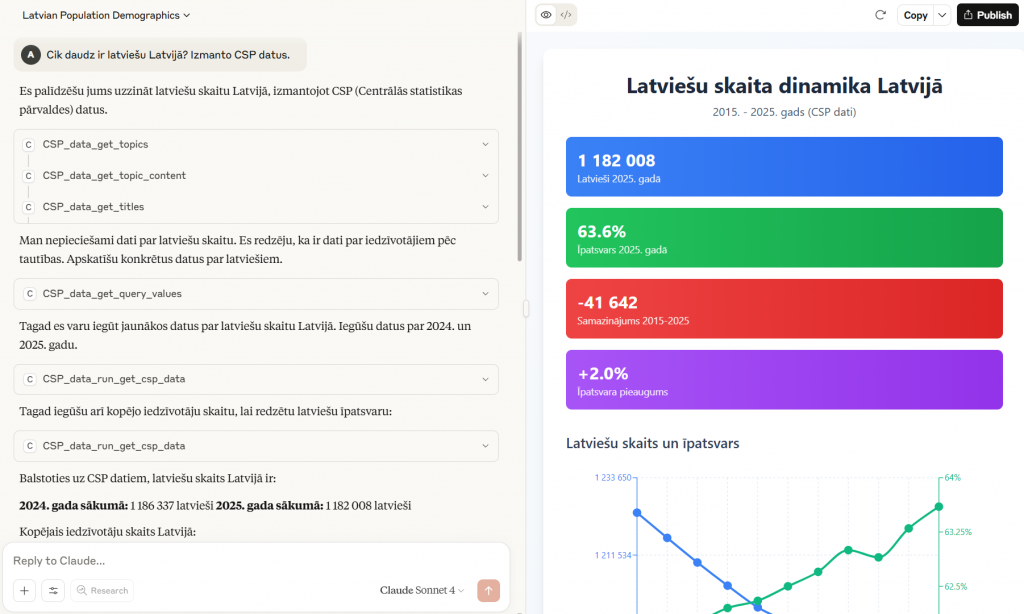Publish the artifact
This screenshot has width=1024, height=614.
987,15
